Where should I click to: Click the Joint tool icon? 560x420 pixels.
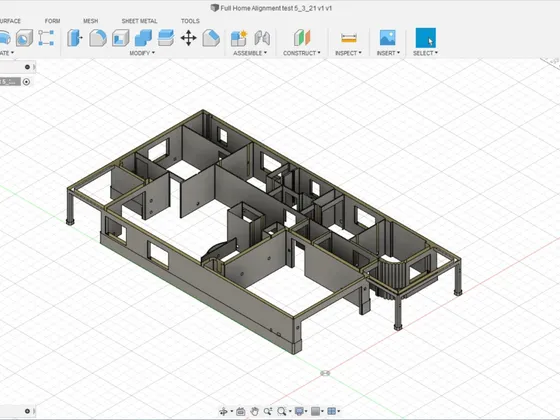(x=262, y=38)
